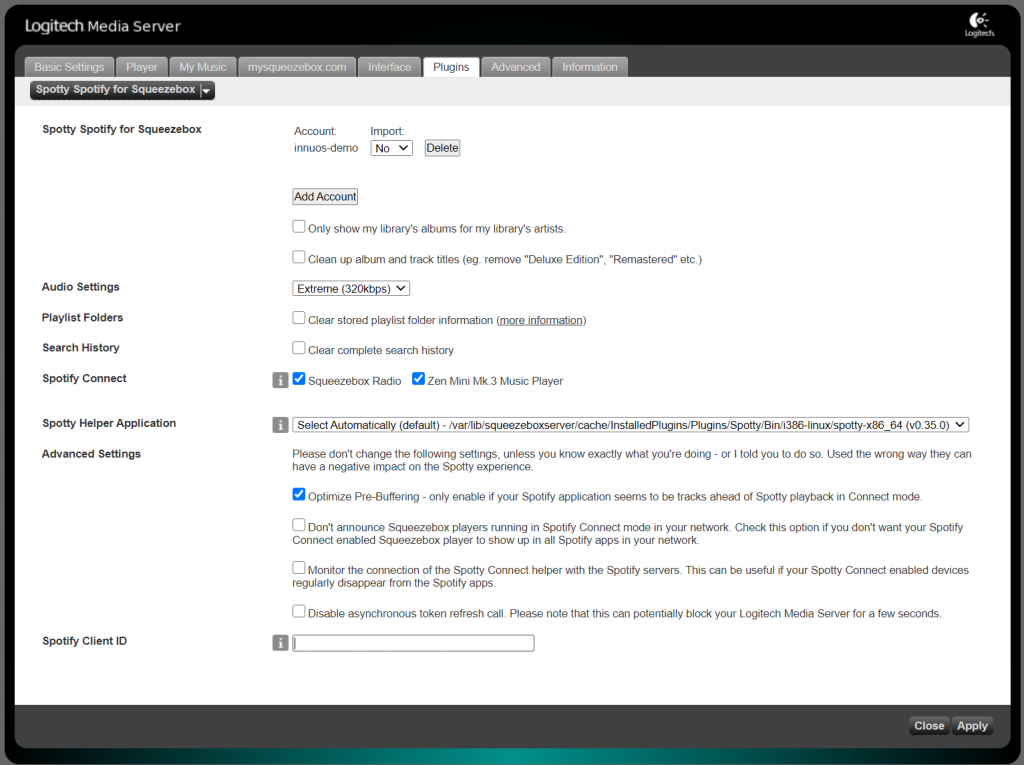Open the Advanced tab
1024x765 pixels.
coord(516,67)
